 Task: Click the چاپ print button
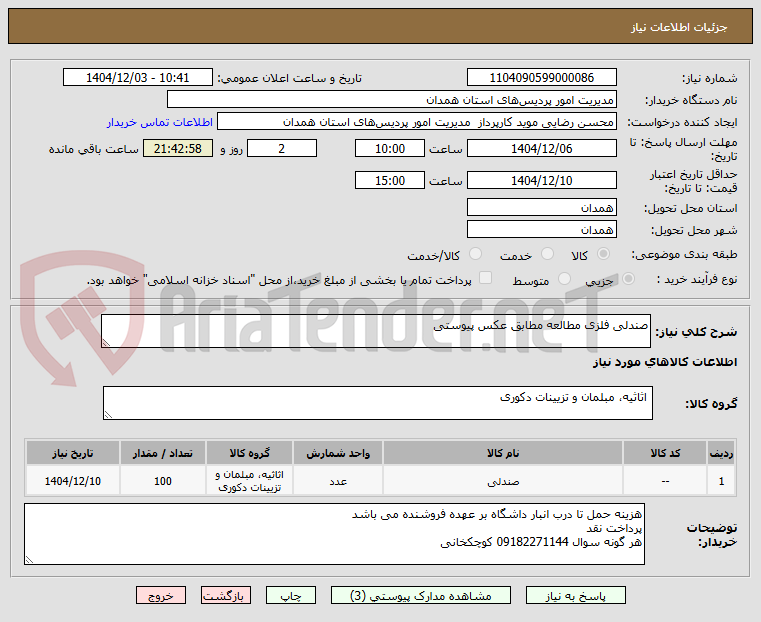pos(291,595)
